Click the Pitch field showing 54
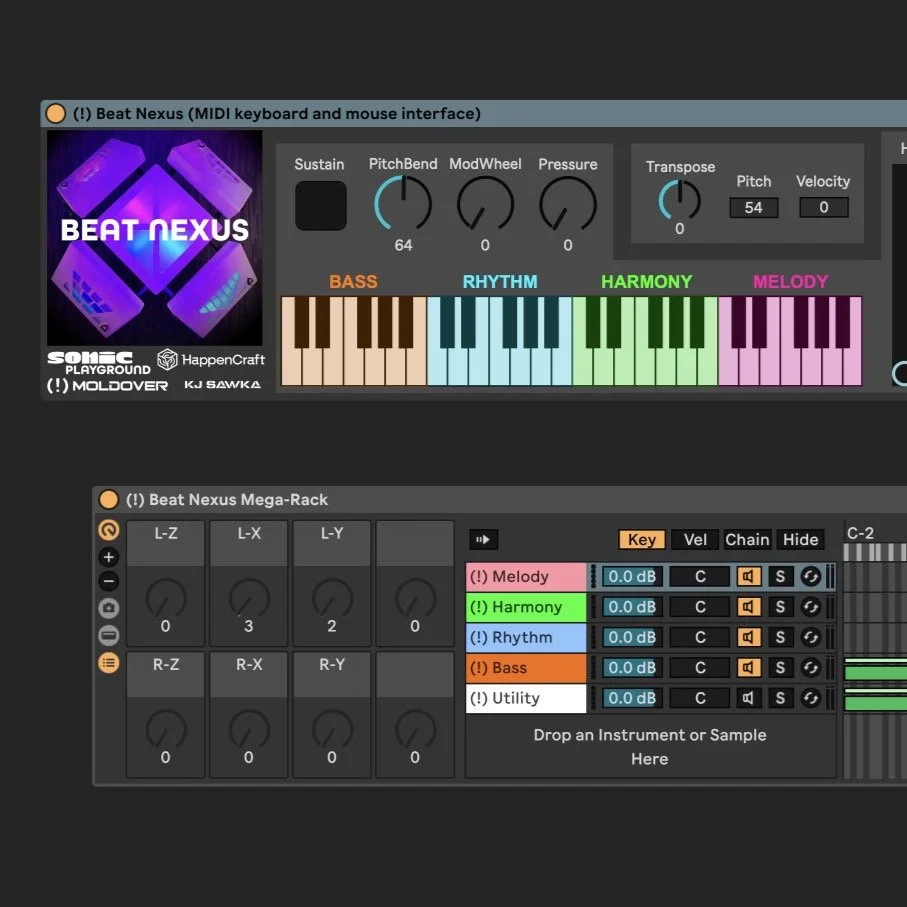This screenshot has height=907, width=907. tap(753, 207)
